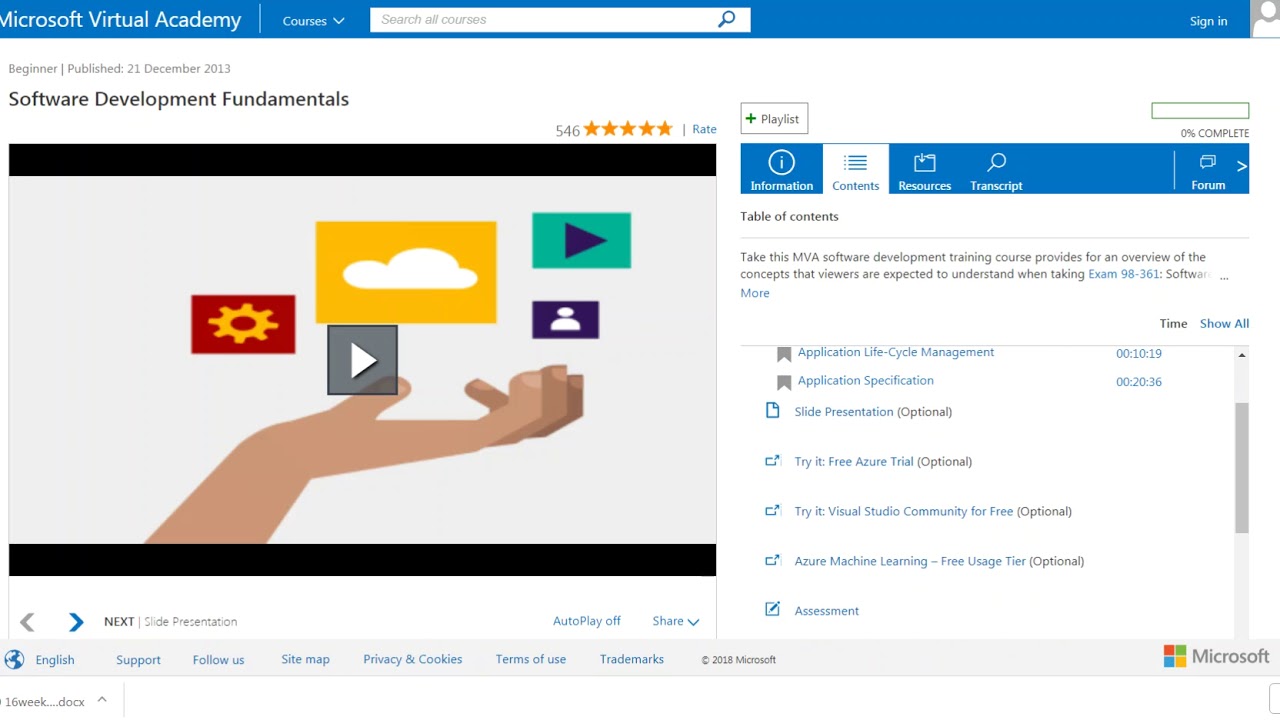This screenshot has height=720, width=1280.
Task: Open Trademarks footer link
Action: [631, 659]
